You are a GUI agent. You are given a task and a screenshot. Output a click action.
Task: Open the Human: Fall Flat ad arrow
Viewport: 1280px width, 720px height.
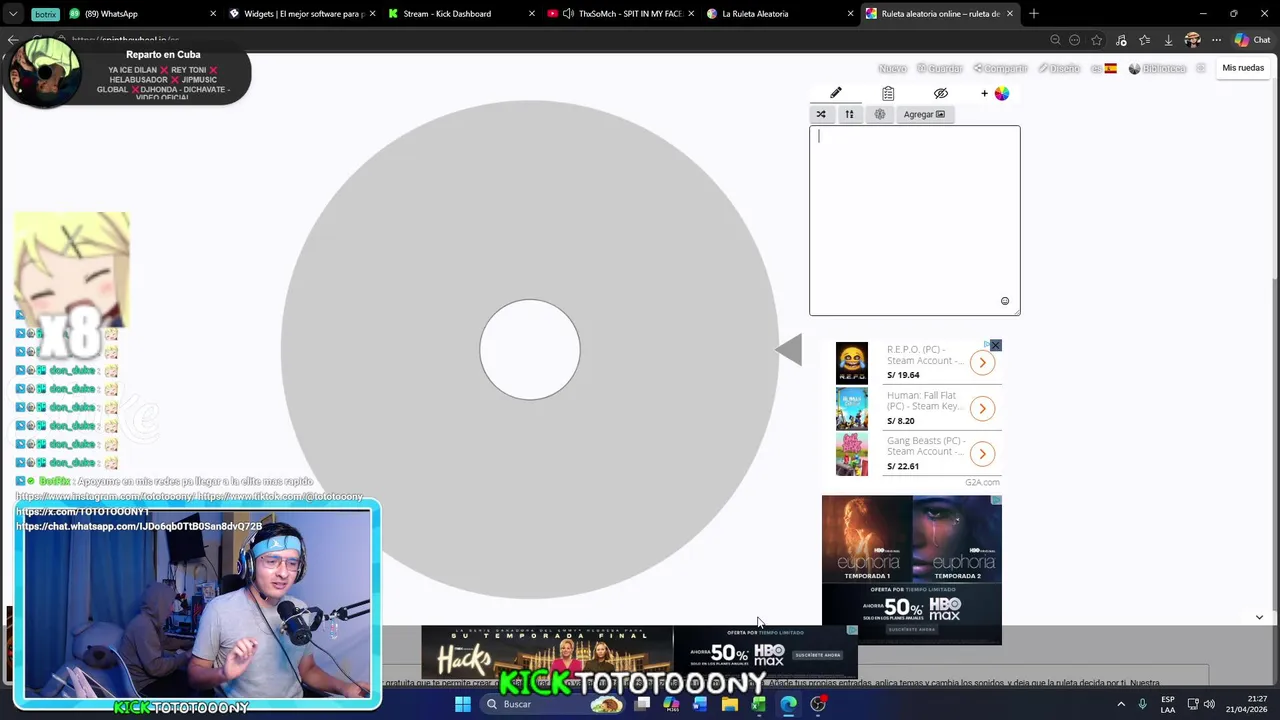click(x=982, y=408)
